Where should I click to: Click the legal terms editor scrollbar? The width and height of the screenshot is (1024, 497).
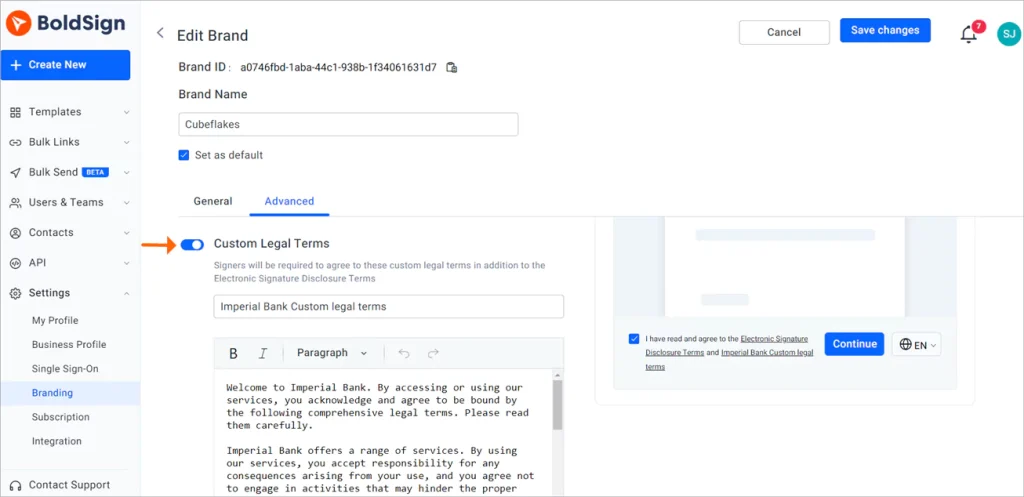click(x=558, y=405)
